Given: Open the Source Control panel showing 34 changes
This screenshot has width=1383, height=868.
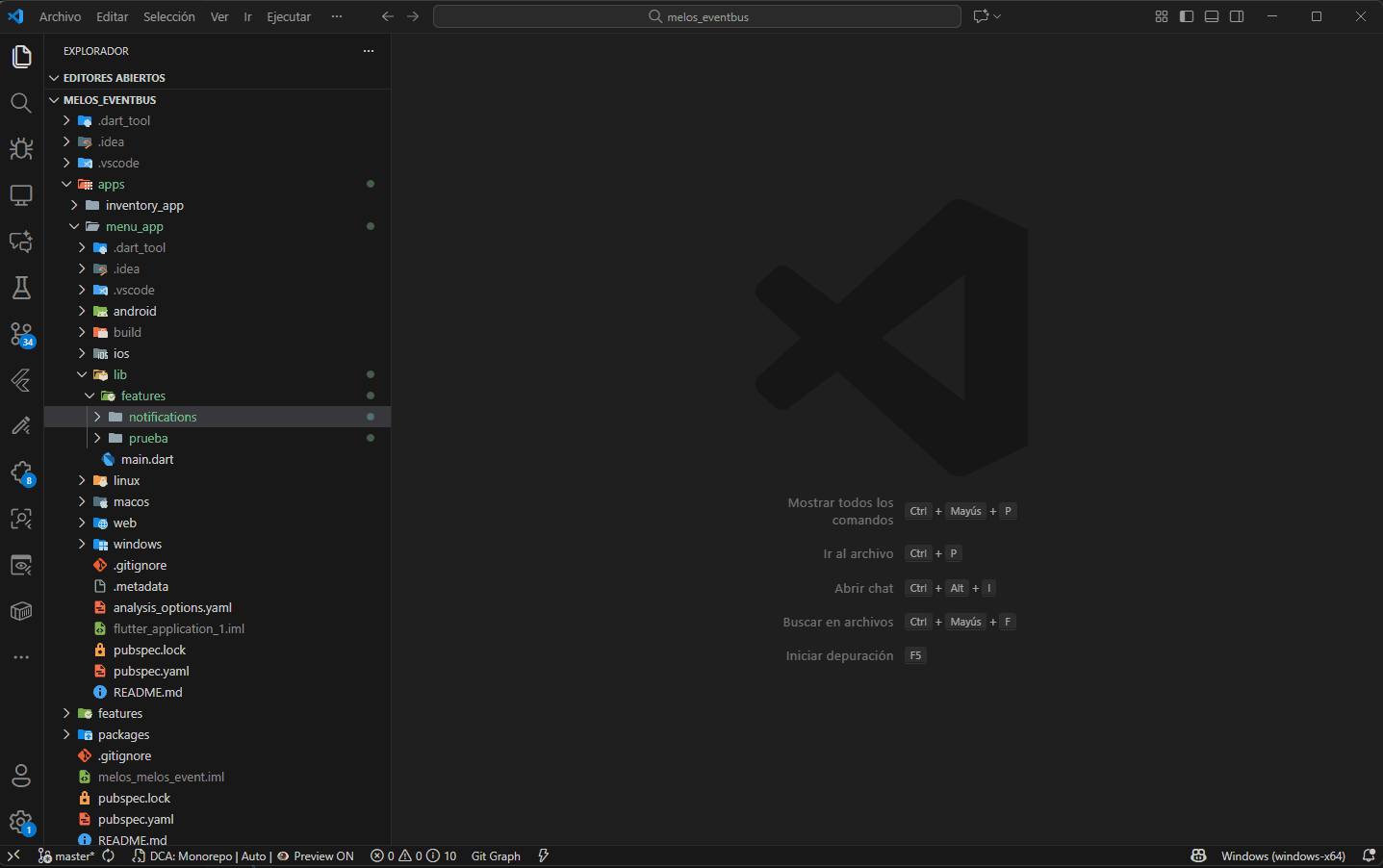Looking at the screenshot, I should click(x=21, y=334).
